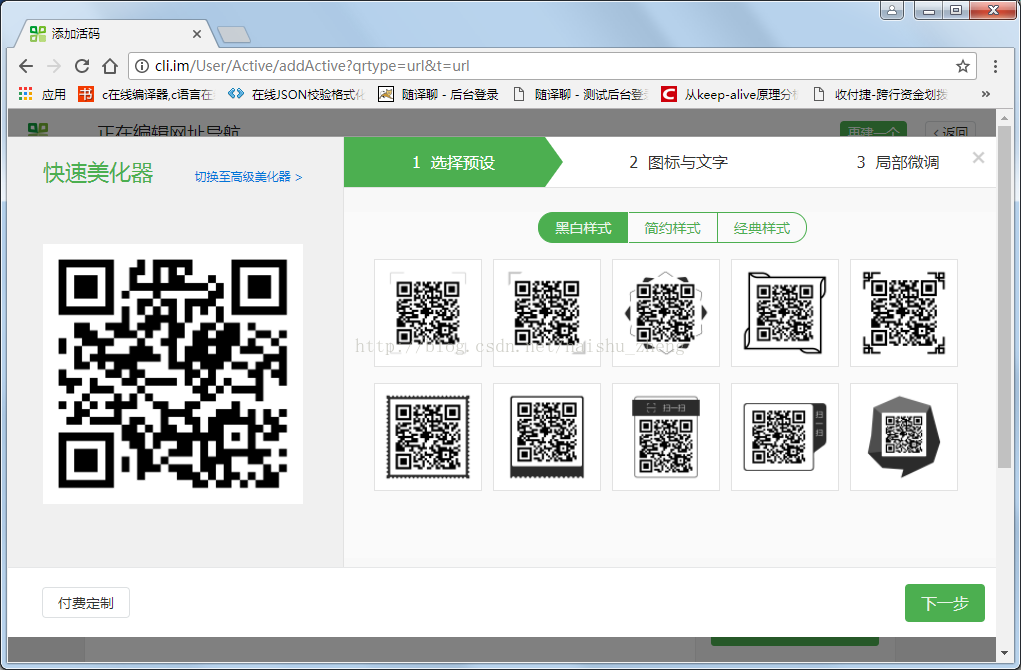The height and width of the screenshot is (670, 1021).
Task: Choose the plain corner-bracket QR preset
Action: [x=428, y=313]
